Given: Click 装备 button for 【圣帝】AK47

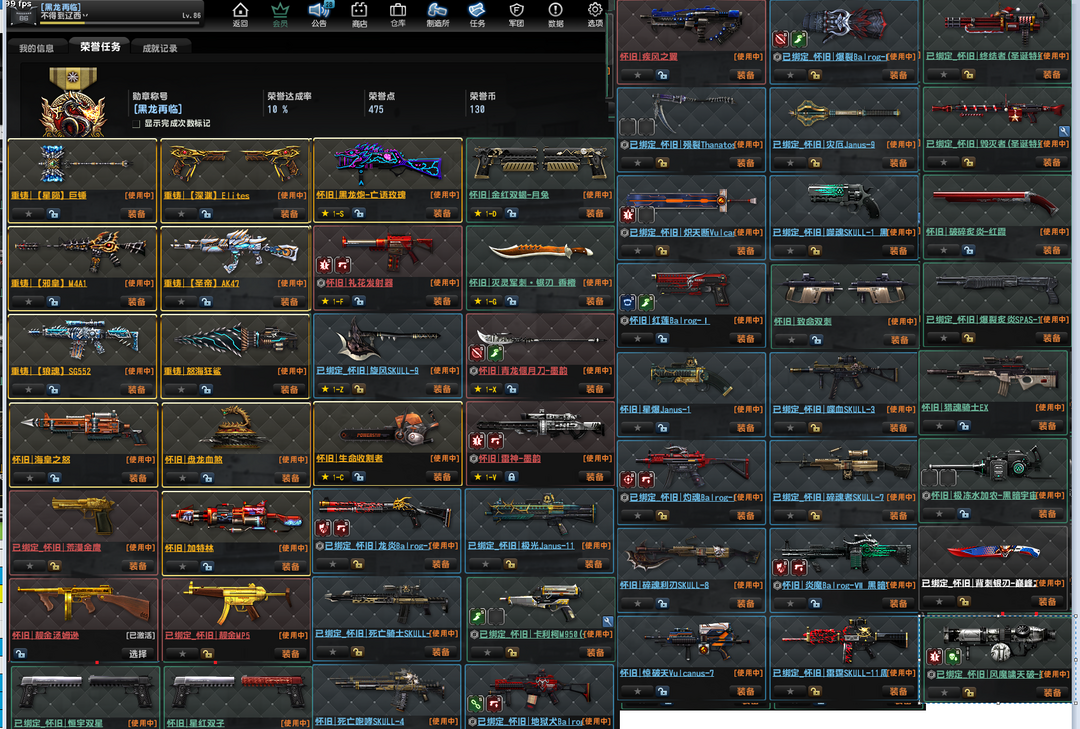Looking at the screenshot, I should click(289, 301).
